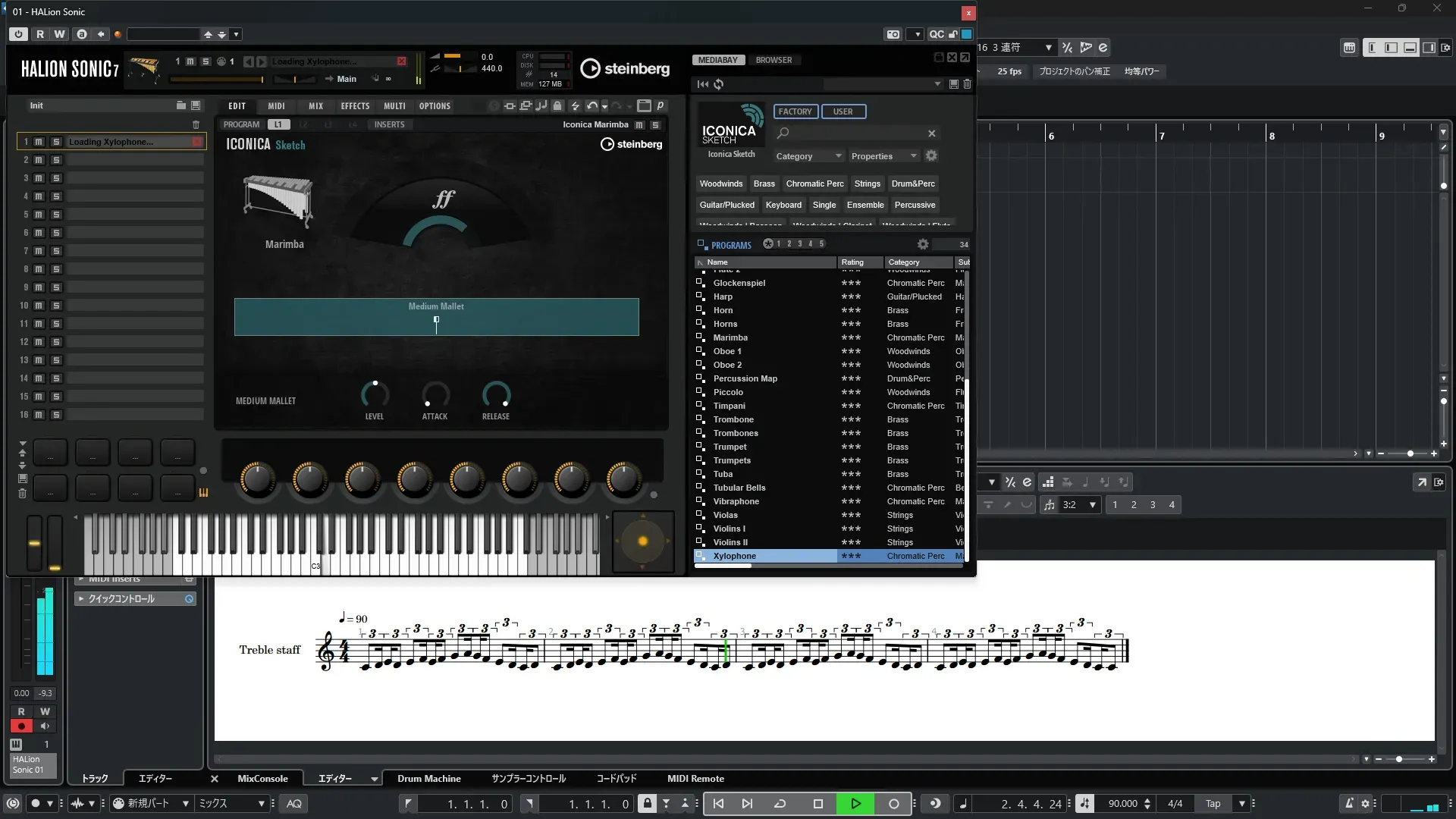Enable the red record arm button on track

coord(21,726)
